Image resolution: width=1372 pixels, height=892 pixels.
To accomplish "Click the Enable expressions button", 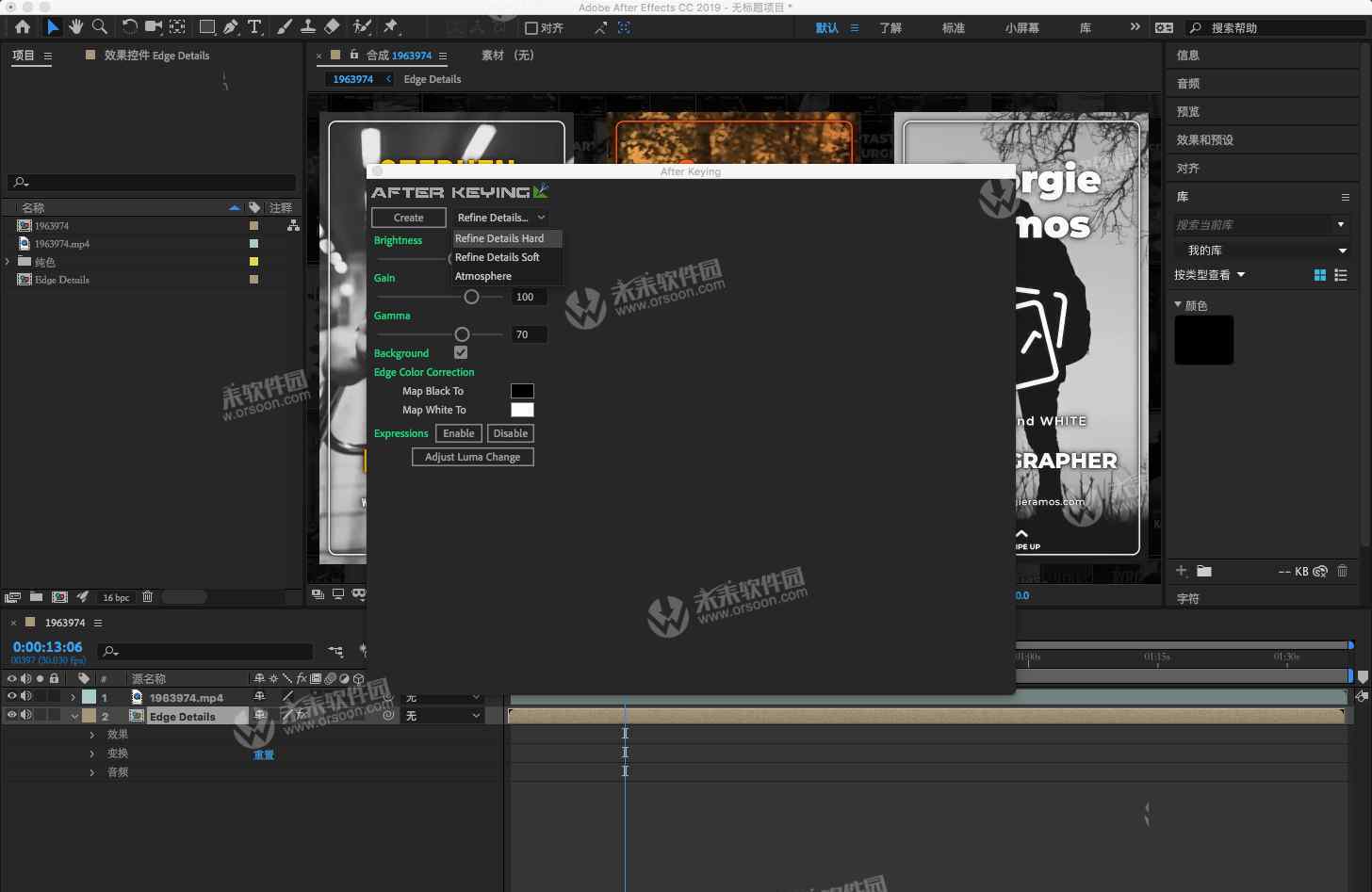I will tap(459, 433).
